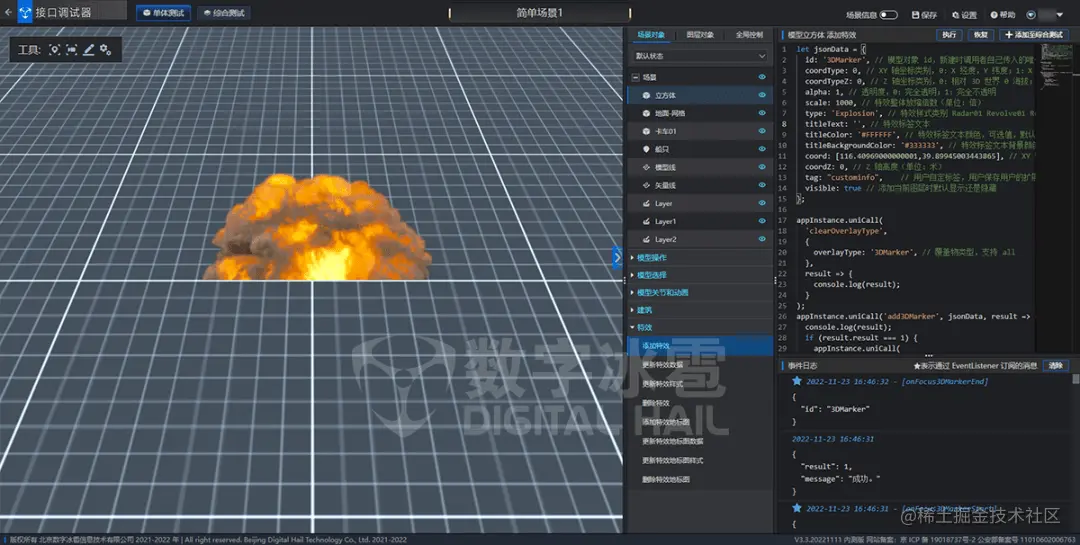
Task: Open the gears settings tool in 工具 bar
Action: click(x=105, y=50)
